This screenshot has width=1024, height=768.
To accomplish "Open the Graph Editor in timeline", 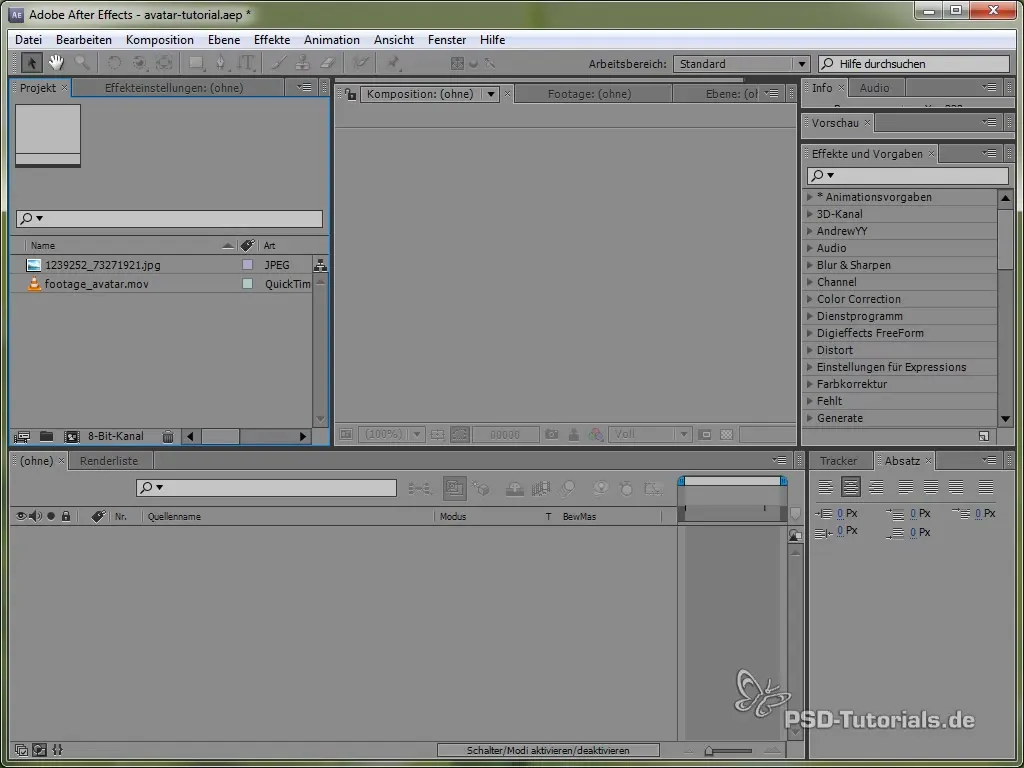I will click(x=653, y=488).
